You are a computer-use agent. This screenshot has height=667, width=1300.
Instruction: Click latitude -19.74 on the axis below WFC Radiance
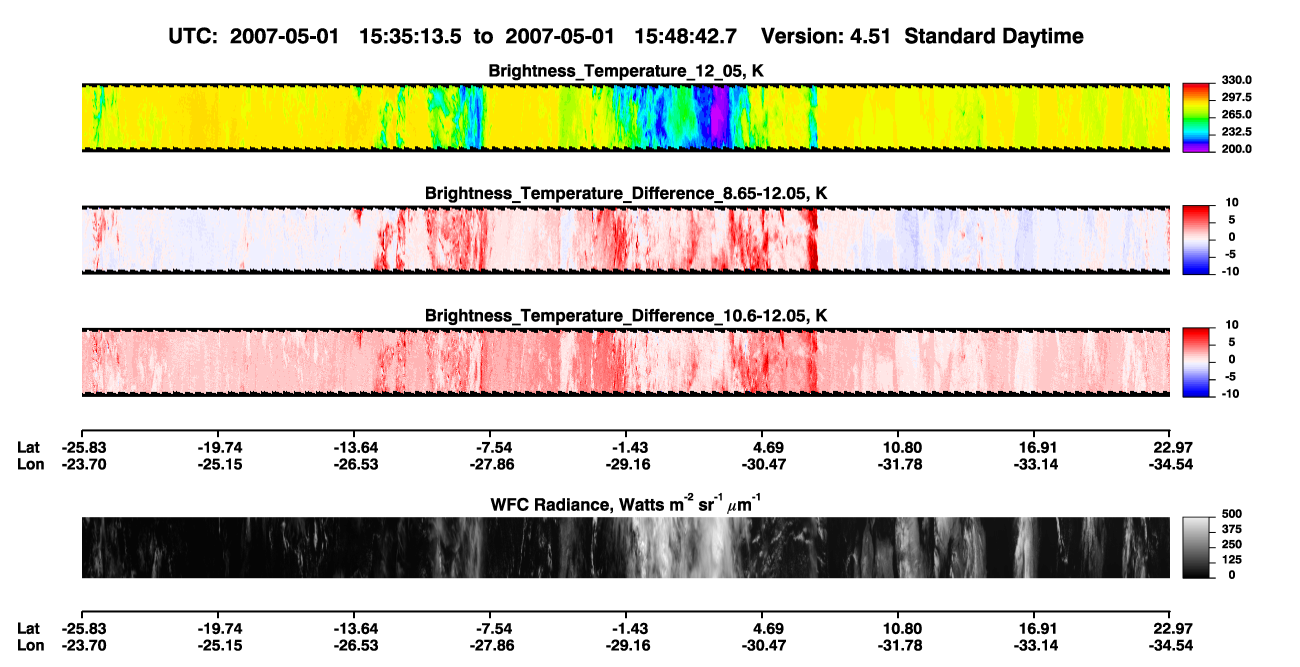[220, 628]
